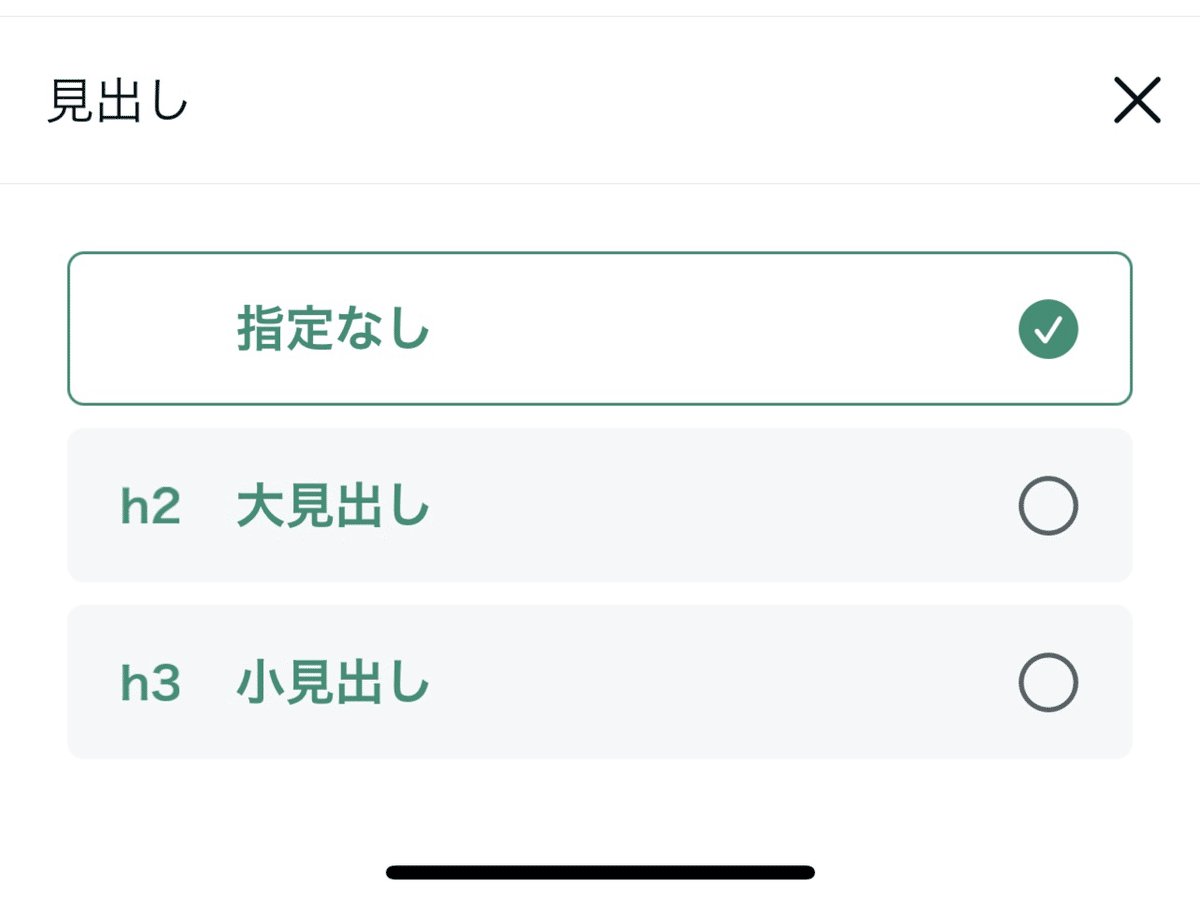Click the h3 tag label
The height and width of the screenshot is (902, 1200).
[150, 684]
